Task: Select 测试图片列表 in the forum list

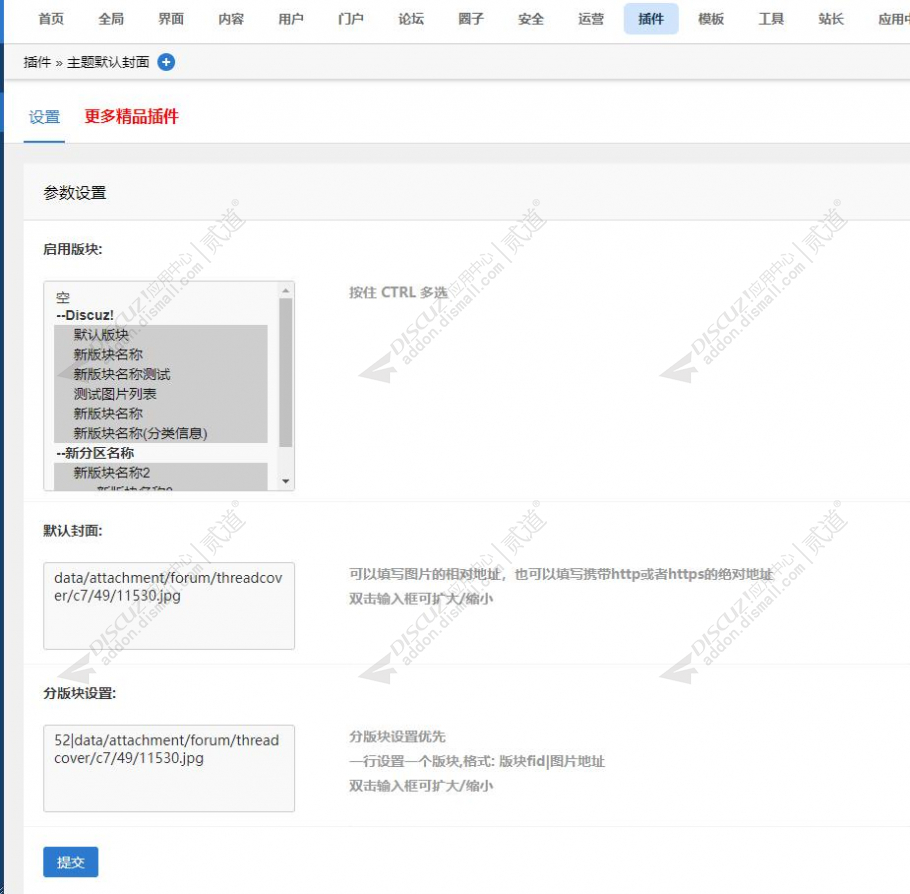Action: tap(115, 394)
